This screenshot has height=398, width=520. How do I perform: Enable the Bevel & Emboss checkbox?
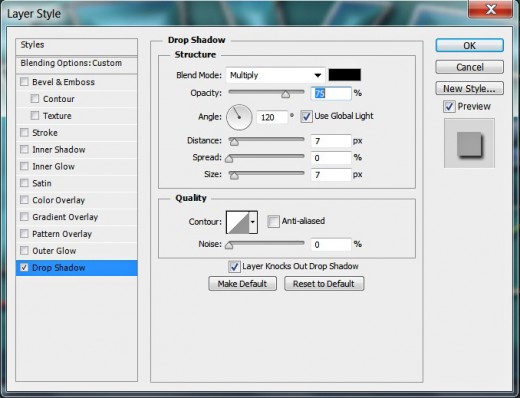click(x=24, y=82)
